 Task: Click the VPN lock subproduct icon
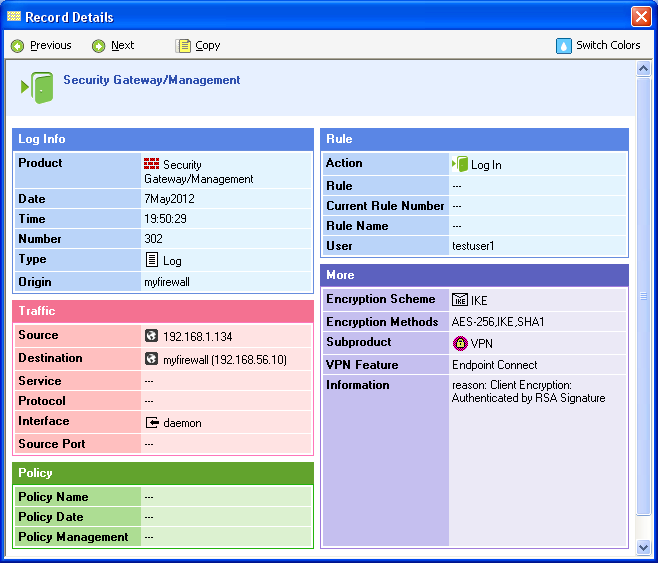coord(460,343)
